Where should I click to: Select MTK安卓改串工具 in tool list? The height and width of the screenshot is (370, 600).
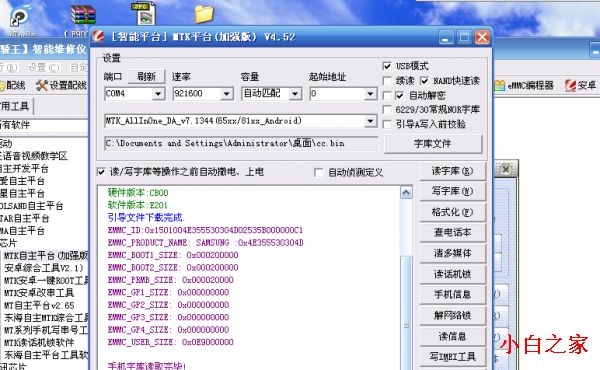click(39, 293)
